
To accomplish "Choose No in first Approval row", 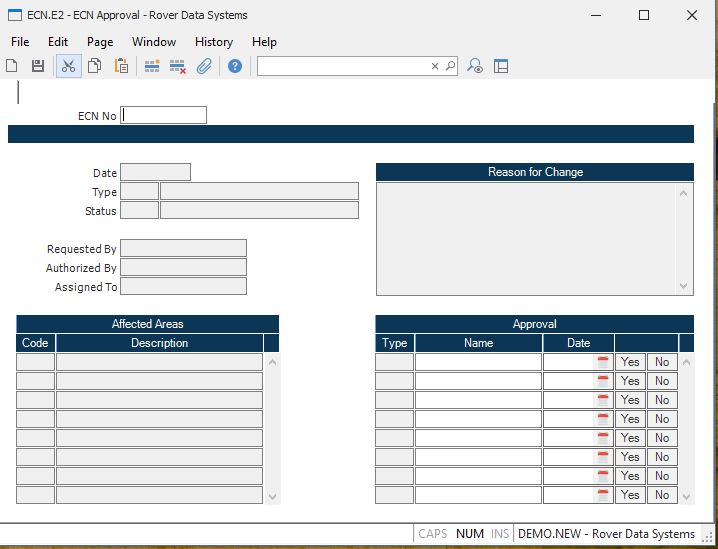I will pos(662,362).
